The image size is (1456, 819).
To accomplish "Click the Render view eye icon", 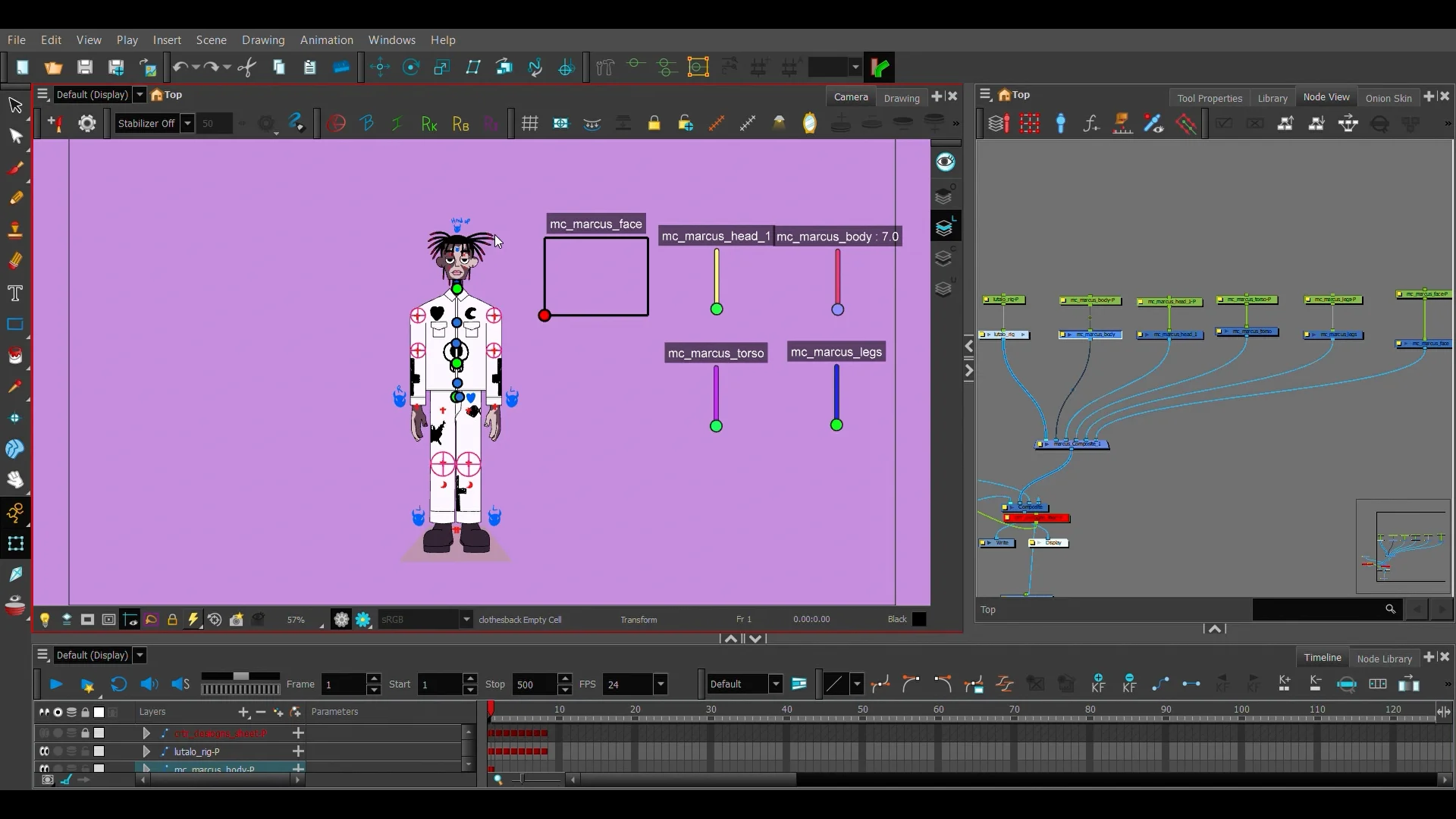I will click(x=946, y=162).
